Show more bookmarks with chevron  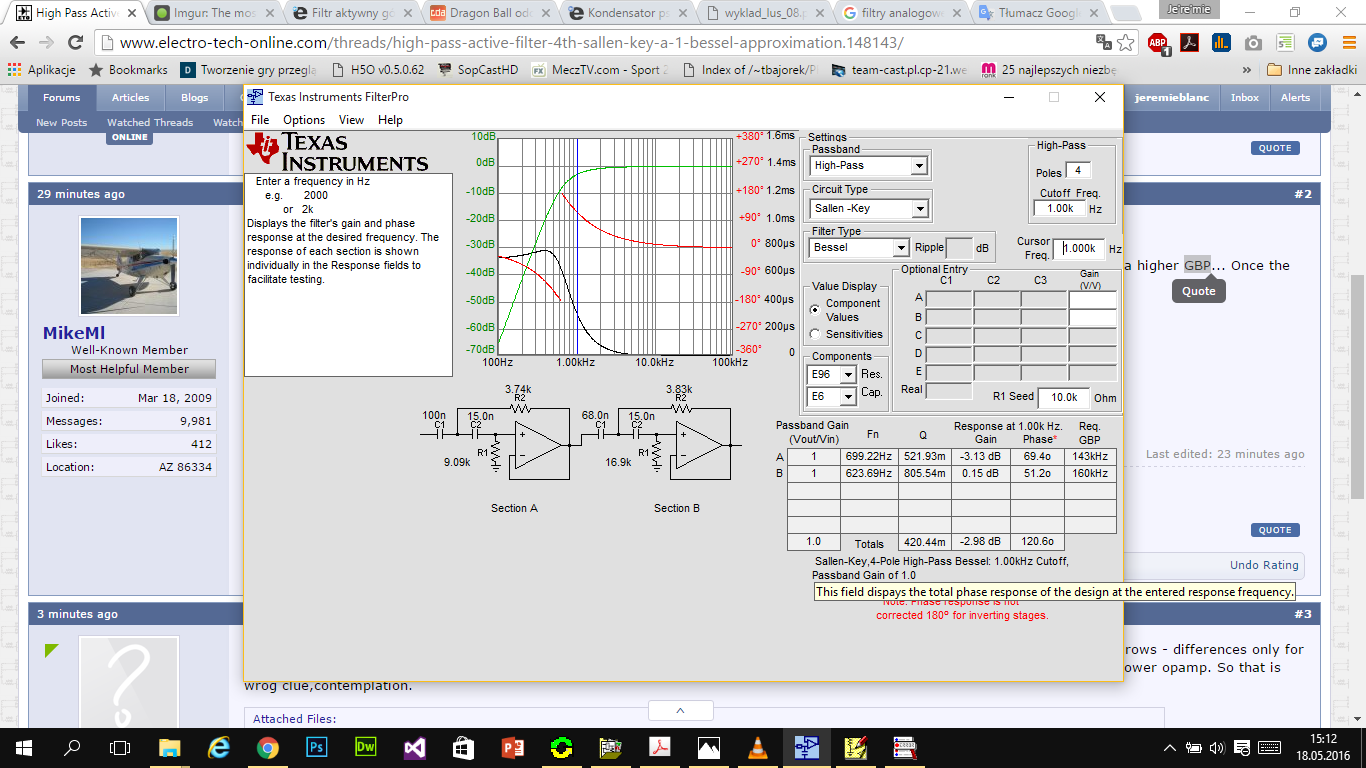(x=1246, y=70)
